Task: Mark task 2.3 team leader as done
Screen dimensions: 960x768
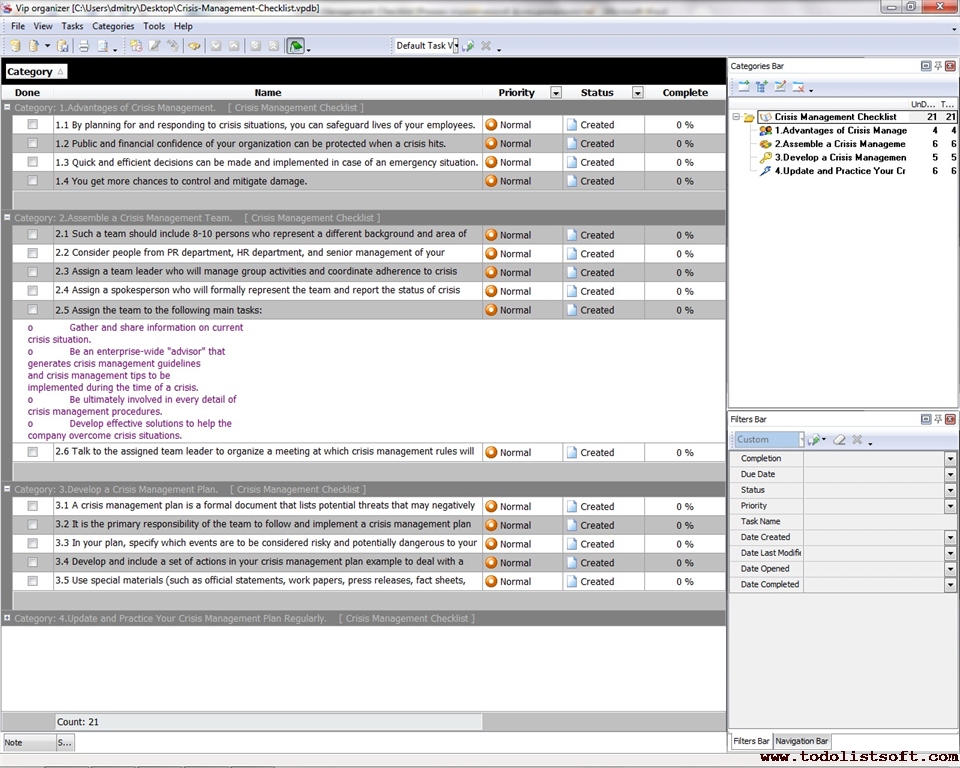Action: click(x=33, y=272)
